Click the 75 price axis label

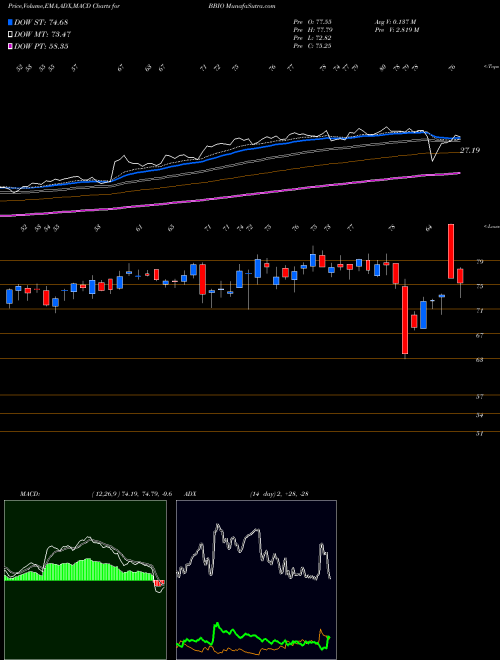[479, 286]
